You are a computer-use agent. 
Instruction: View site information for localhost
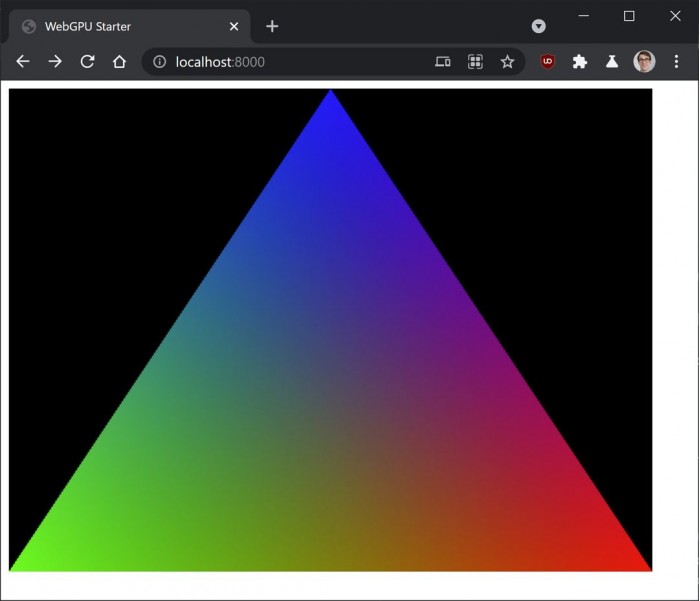click(159, 62)
